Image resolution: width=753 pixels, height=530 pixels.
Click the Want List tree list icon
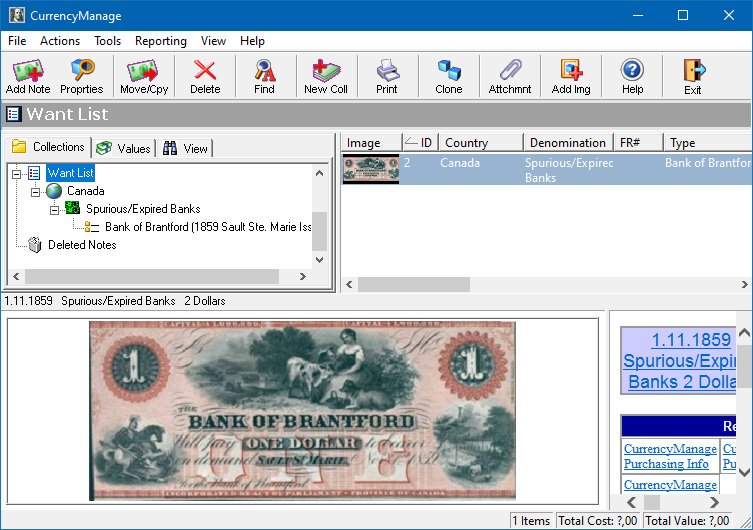pos(34,173)
